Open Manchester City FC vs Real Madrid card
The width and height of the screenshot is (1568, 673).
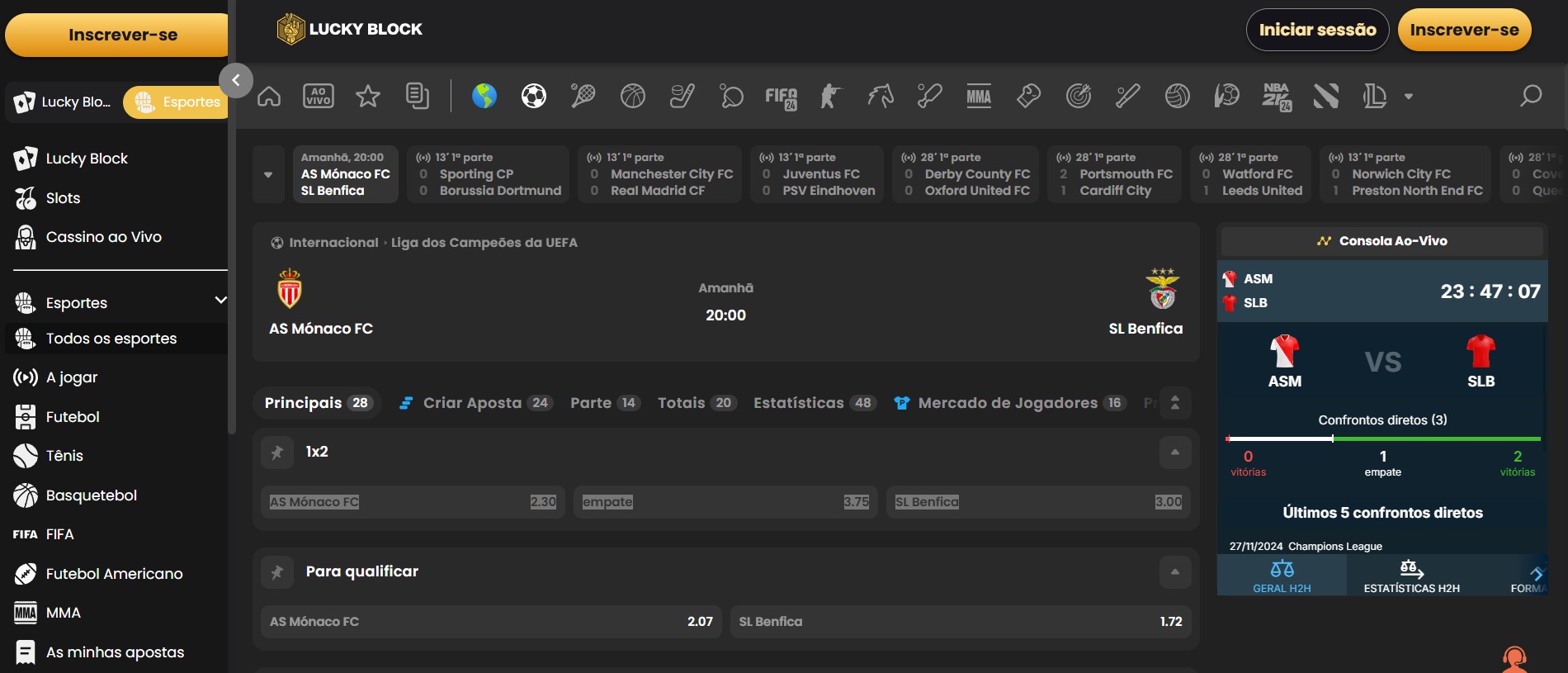click(x=660, y=174)
